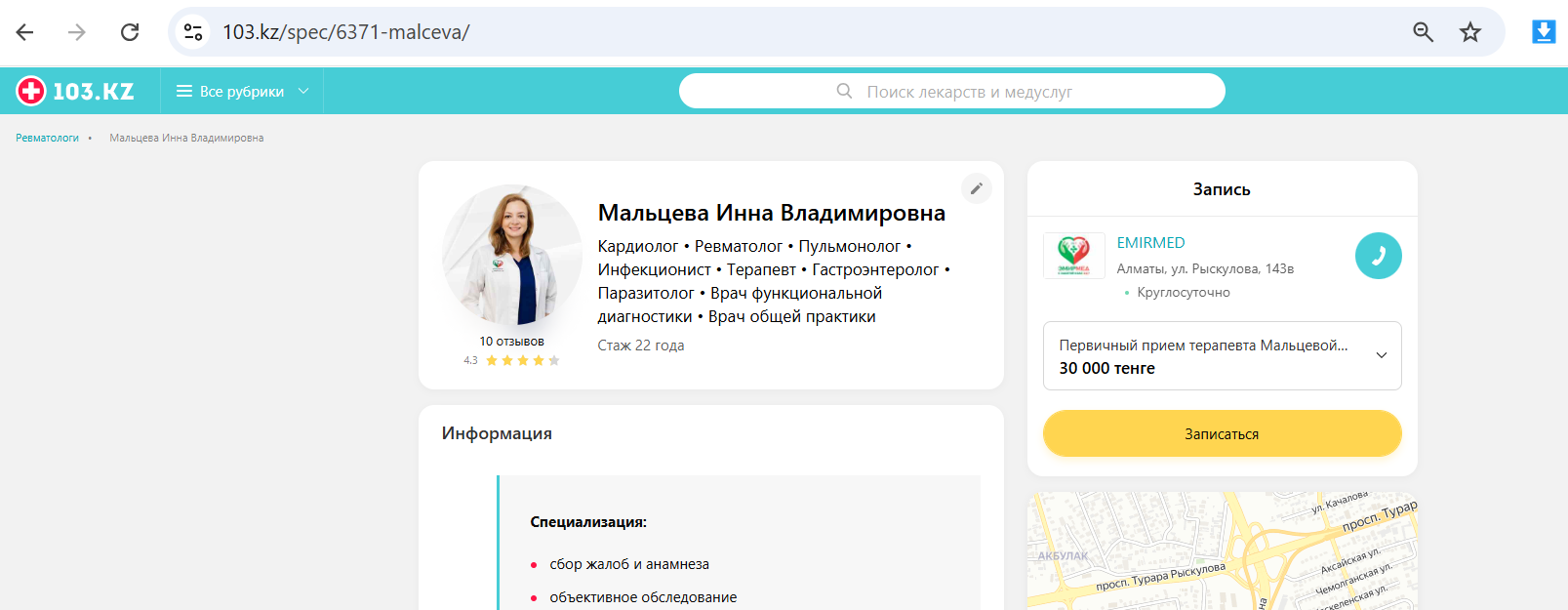1568x610 pixels.
Task: Click the Стаж 22 года text
Action: [641, 346]
